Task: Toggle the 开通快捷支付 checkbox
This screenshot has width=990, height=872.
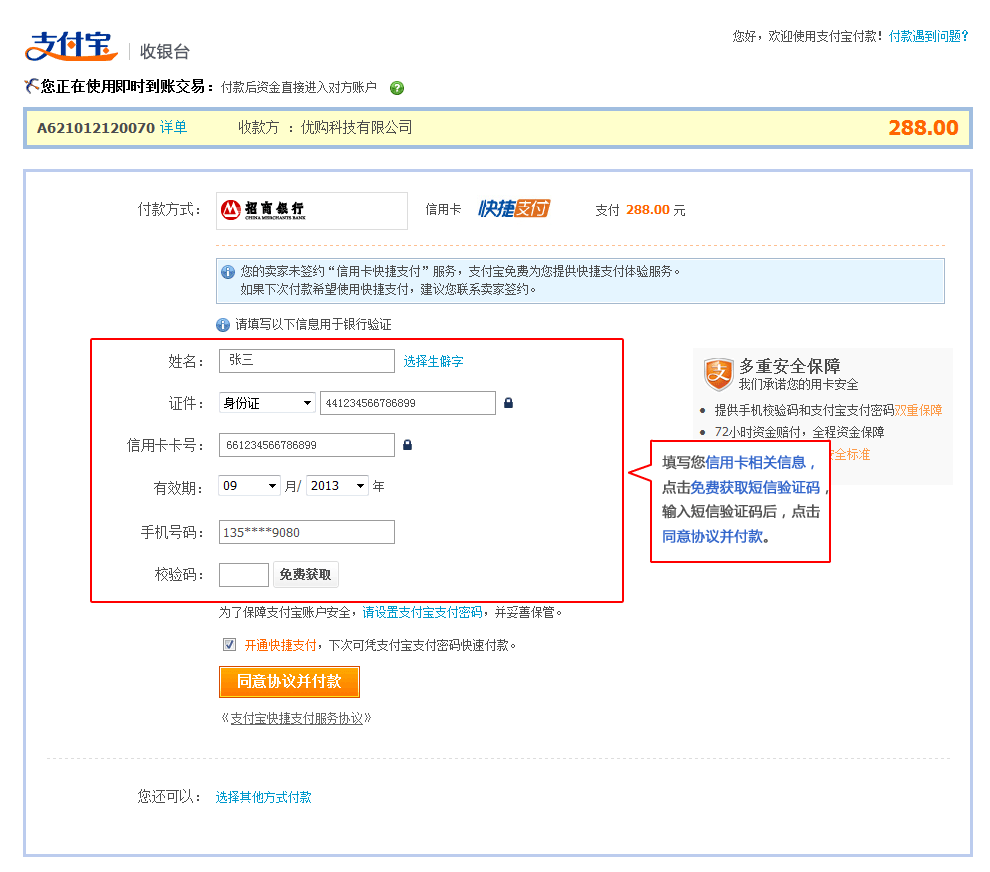Action: 229,645
